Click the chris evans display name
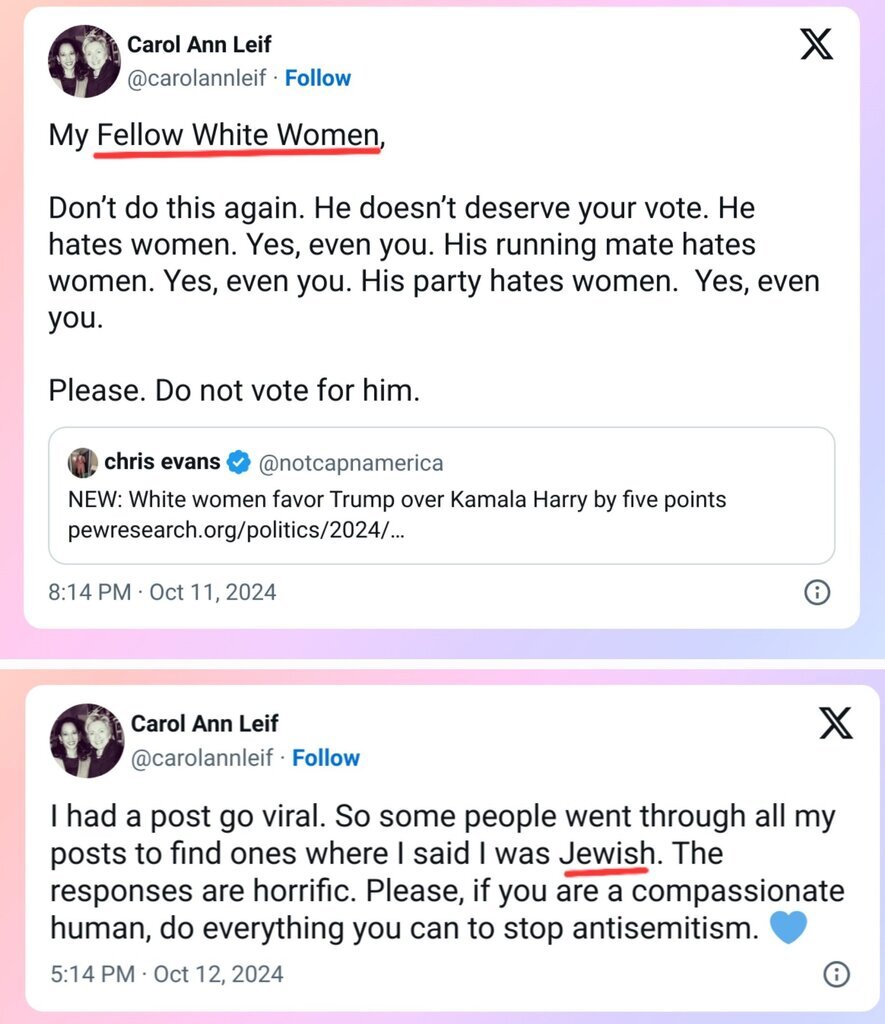The image size is (885, 1024). click(161, 462)
